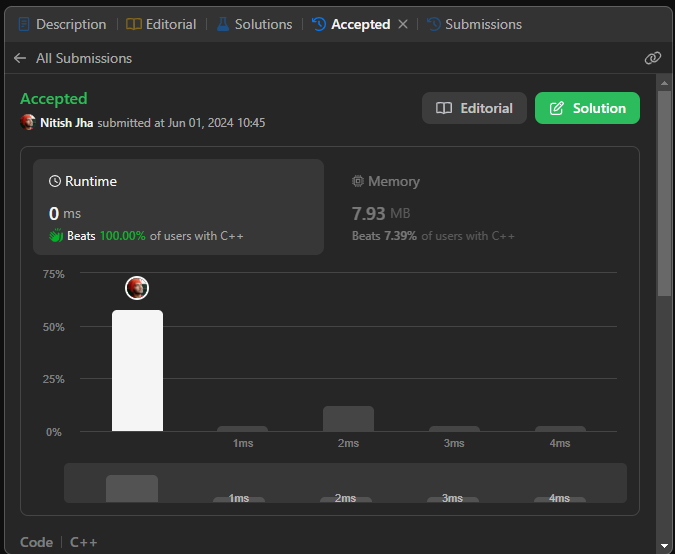Click the 2ms marker in overview strip
This screenshot has height=554, width=675.
(346, 498)
